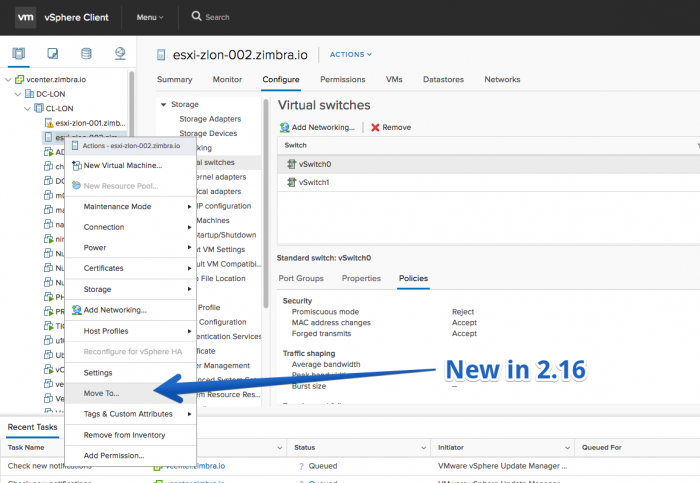Switch to the VMs tab
Screen dimensions: 700x483
coord(394,79)
